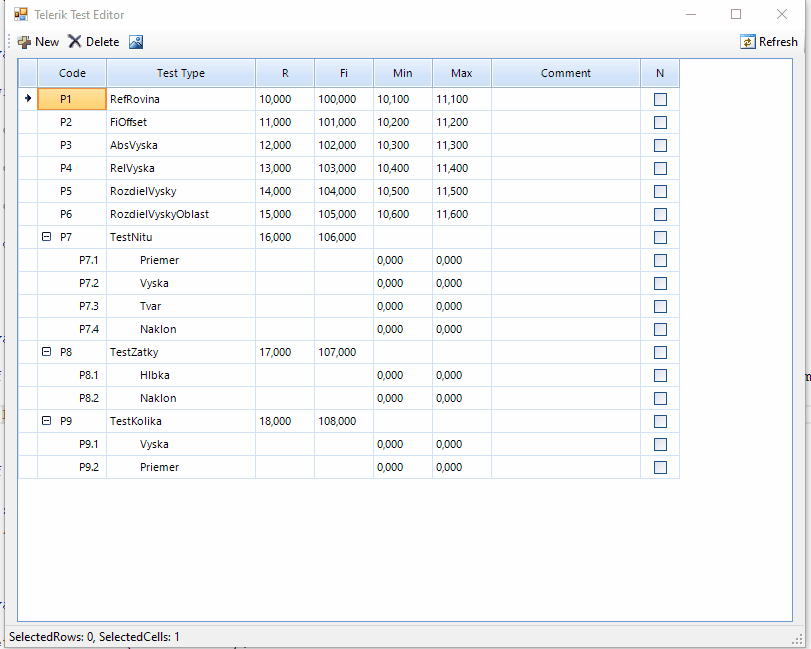Check the N checkbox for row P1

tap(659, 99)
